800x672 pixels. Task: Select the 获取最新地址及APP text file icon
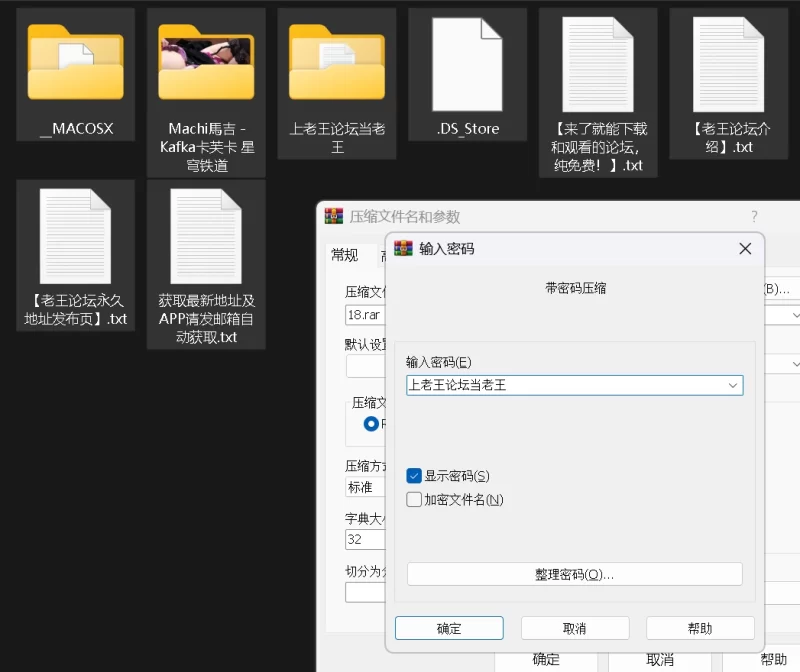pos(206,234)
